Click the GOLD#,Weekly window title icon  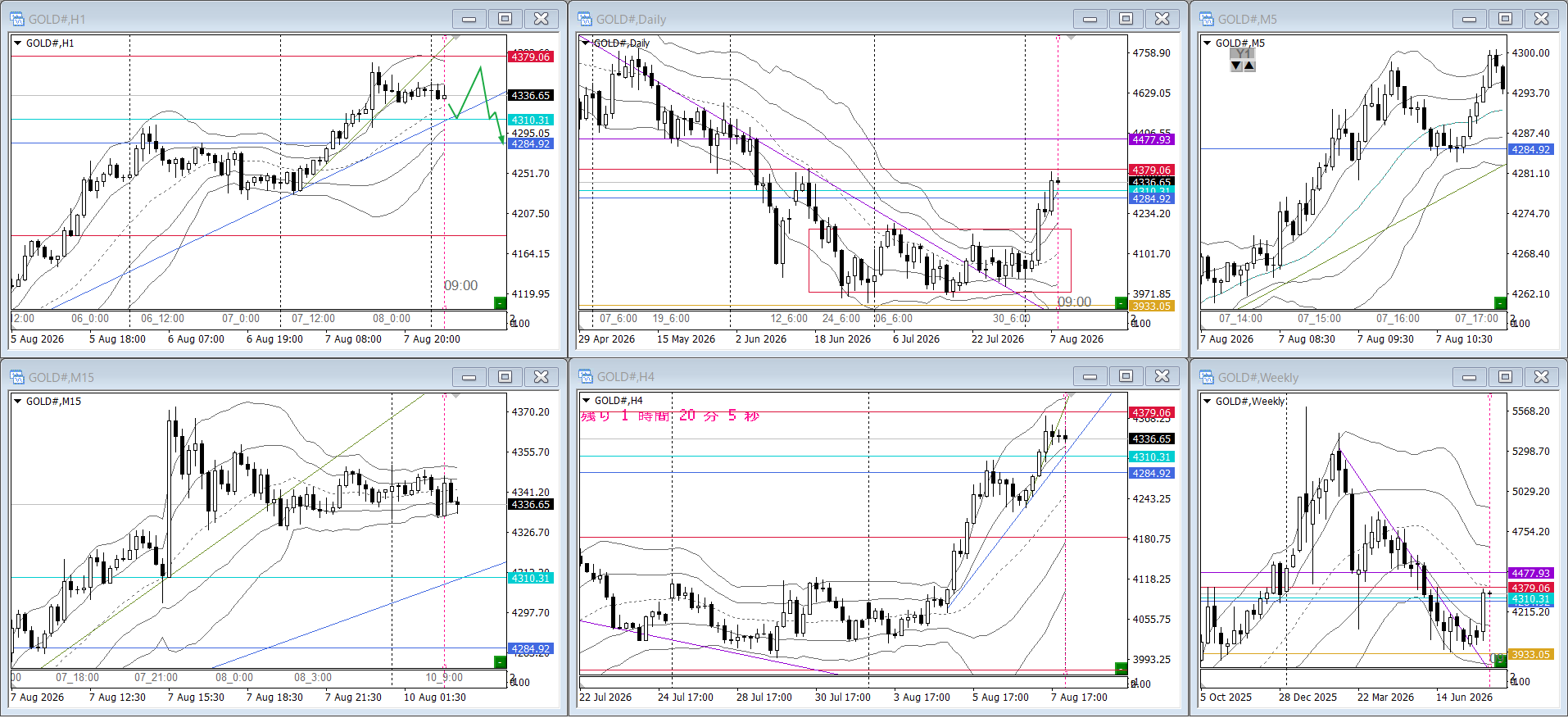pyautogui.click(x=1207, y=377)
